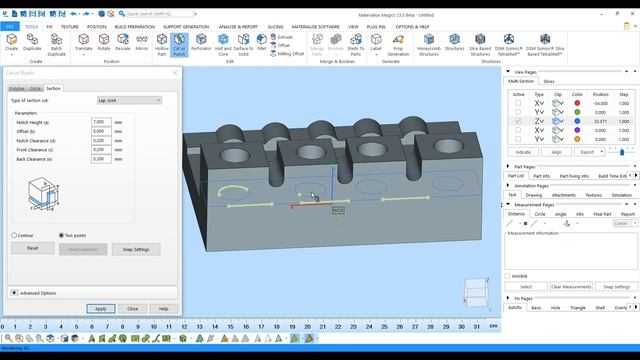
Task: Click the Indicate button
Action: 523,152
